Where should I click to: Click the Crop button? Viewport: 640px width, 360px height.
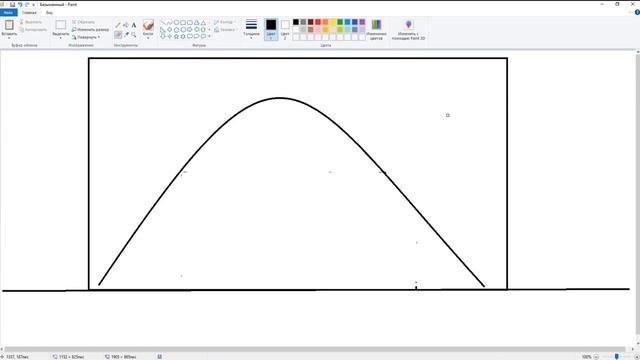[x=84, y=22]
